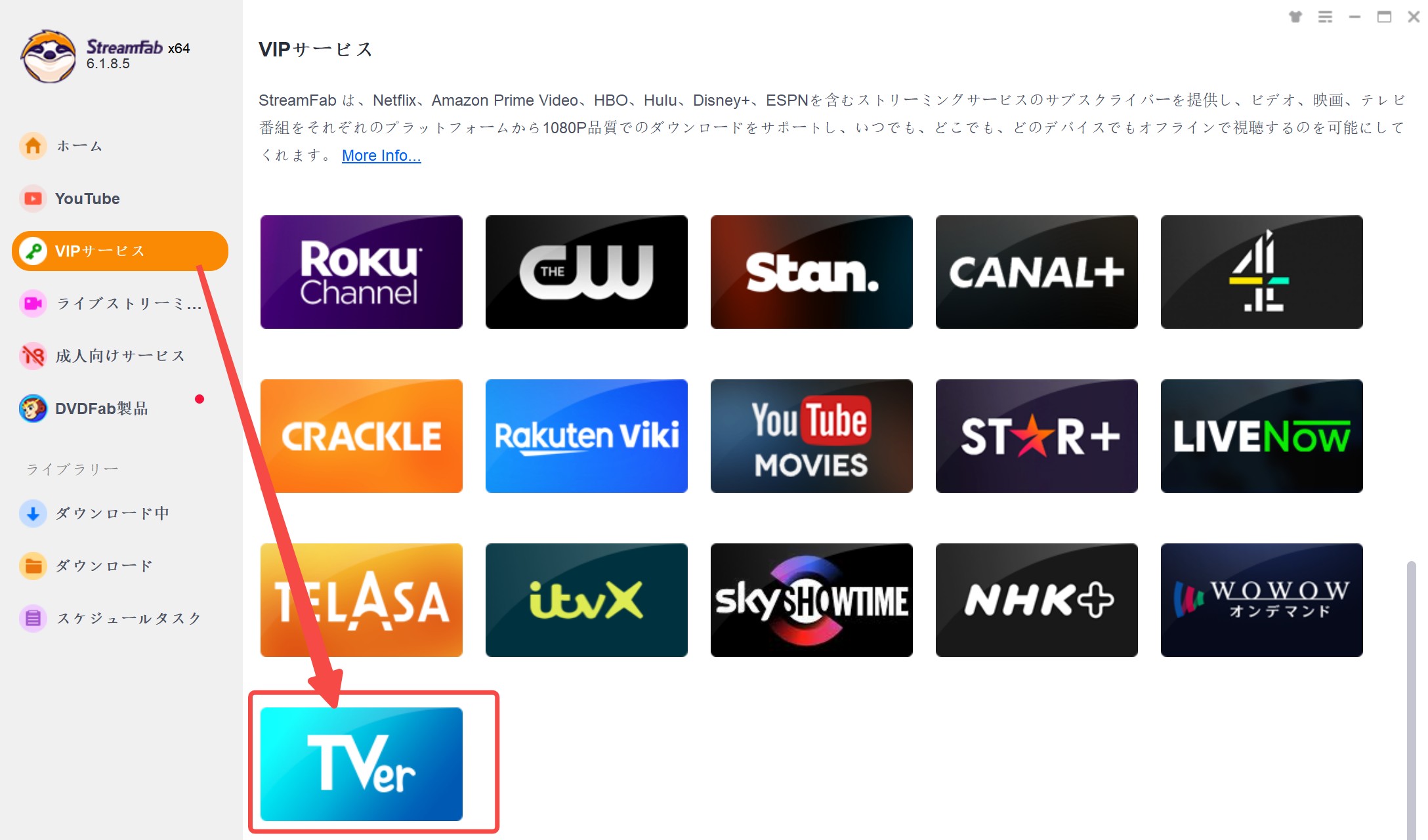Click the orange downloads folder icon
Image resolution: width=1428 pixels, height=840 pixels.
pyautogui.click(x=33, y=566)
